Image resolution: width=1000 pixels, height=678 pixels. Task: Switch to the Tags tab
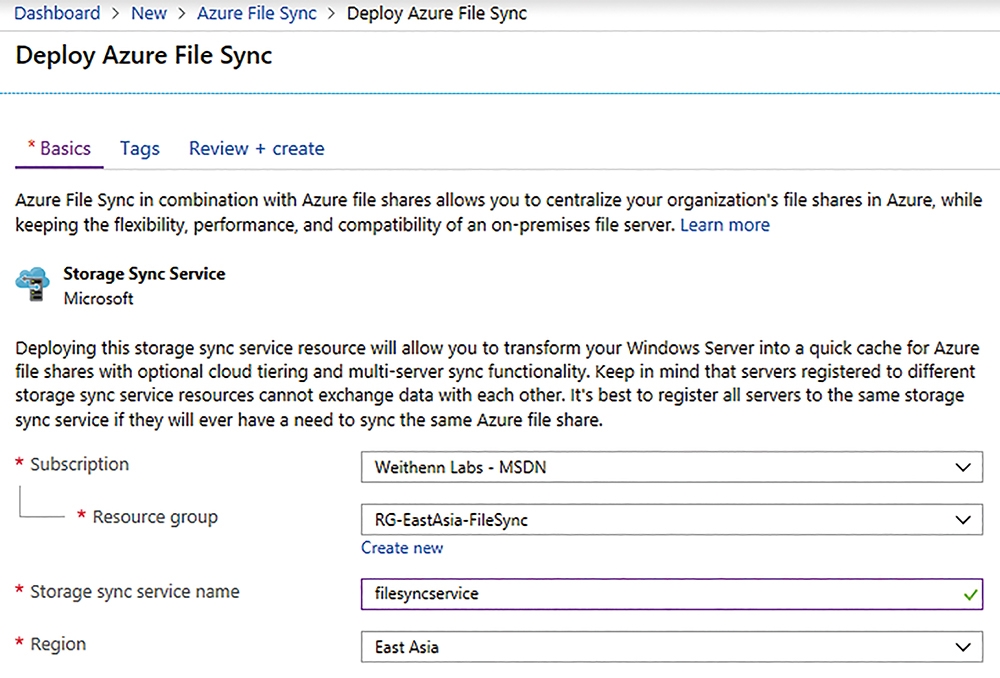140,149
